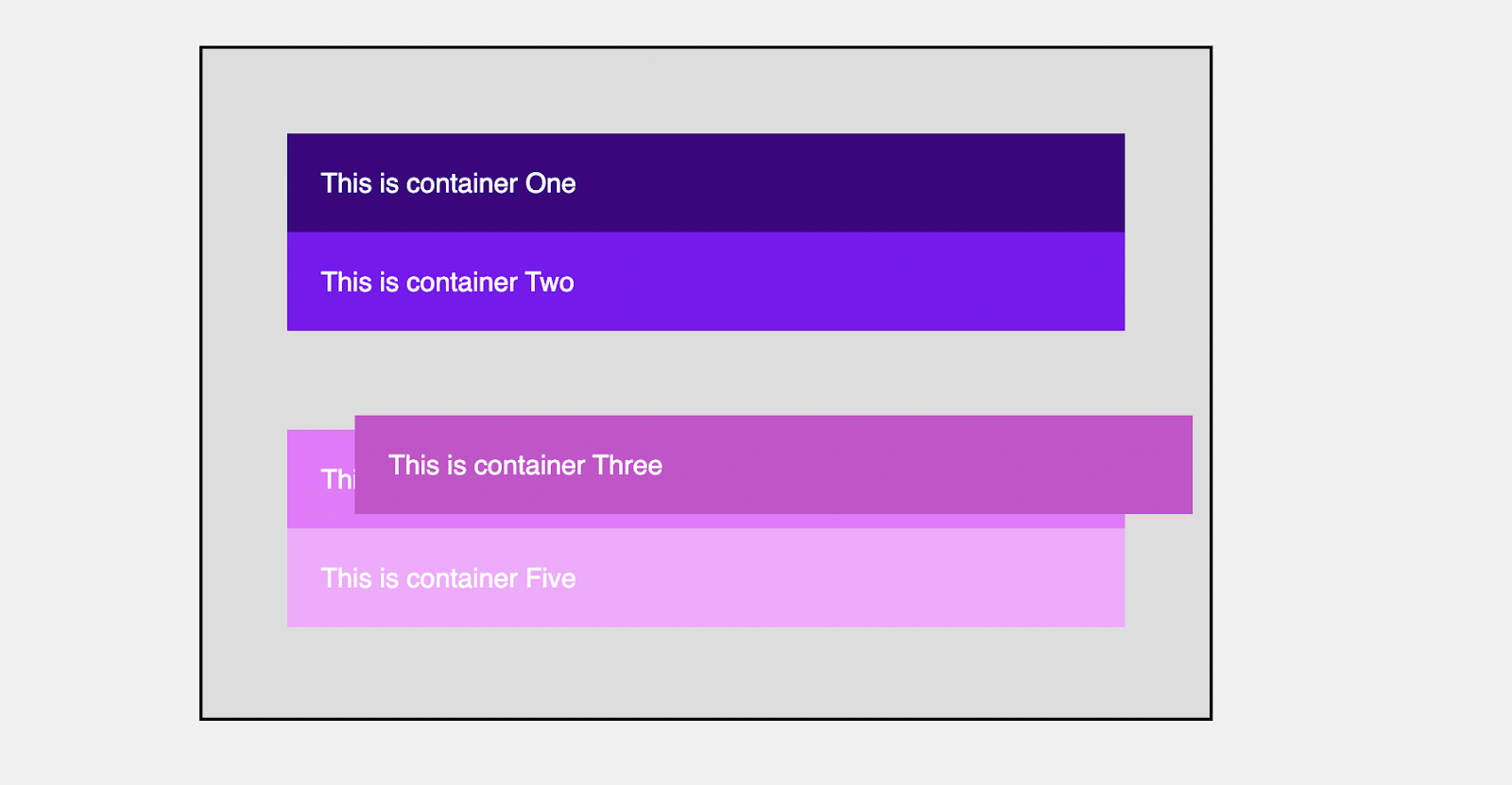
Task: Click the "This is container Three" text
Action: click(x=525, y=466)
